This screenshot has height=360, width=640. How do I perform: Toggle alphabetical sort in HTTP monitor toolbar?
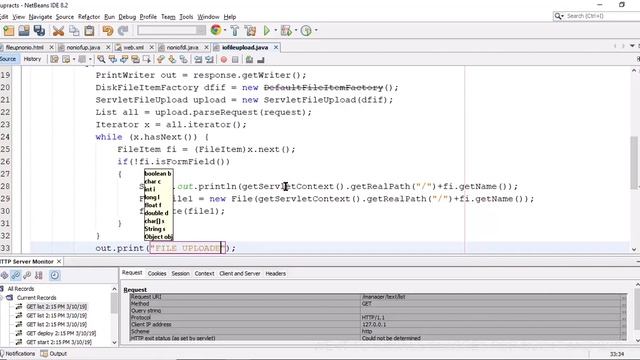point(39,275)
